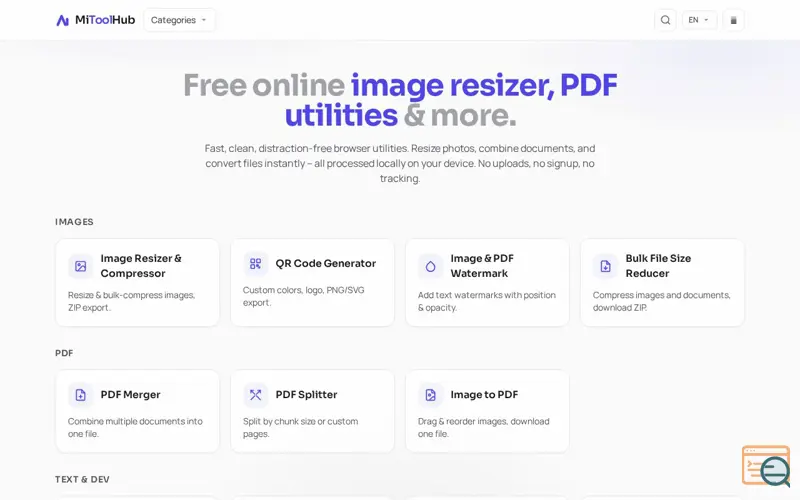Click 'Resize & bulk-compress images, ZIP export.' text
The width and height of the screenshot is (800, 500).
pyautogui.click(x=132, y=302)
